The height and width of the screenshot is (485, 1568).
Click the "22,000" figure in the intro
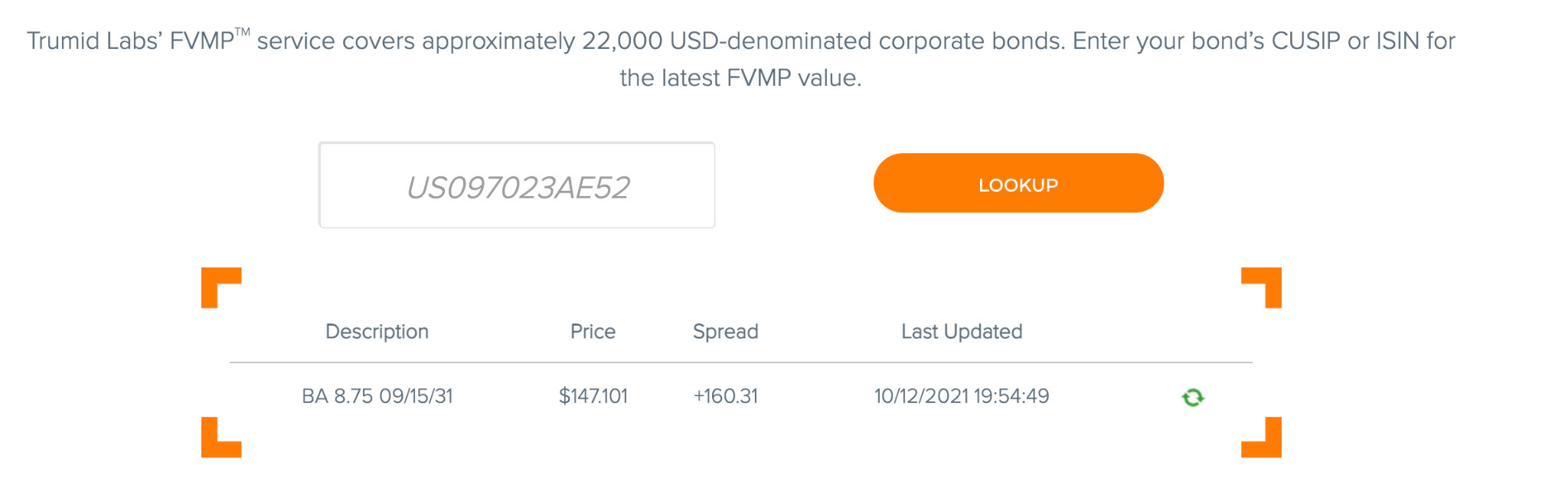(x=622, y=41)
